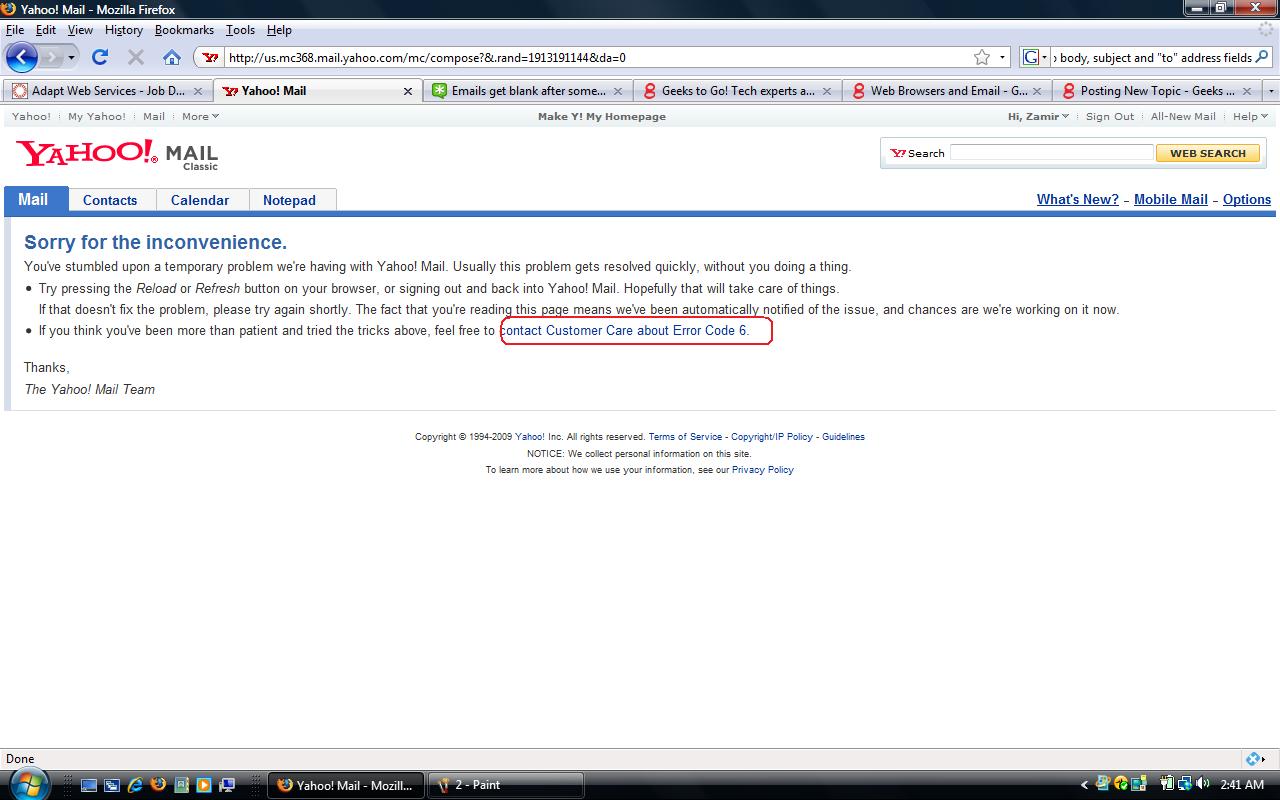Image resolution: width=1280 pixels, height=800 pixels.
Task: Open the Home page icon
Action: [x=172, y=57]
